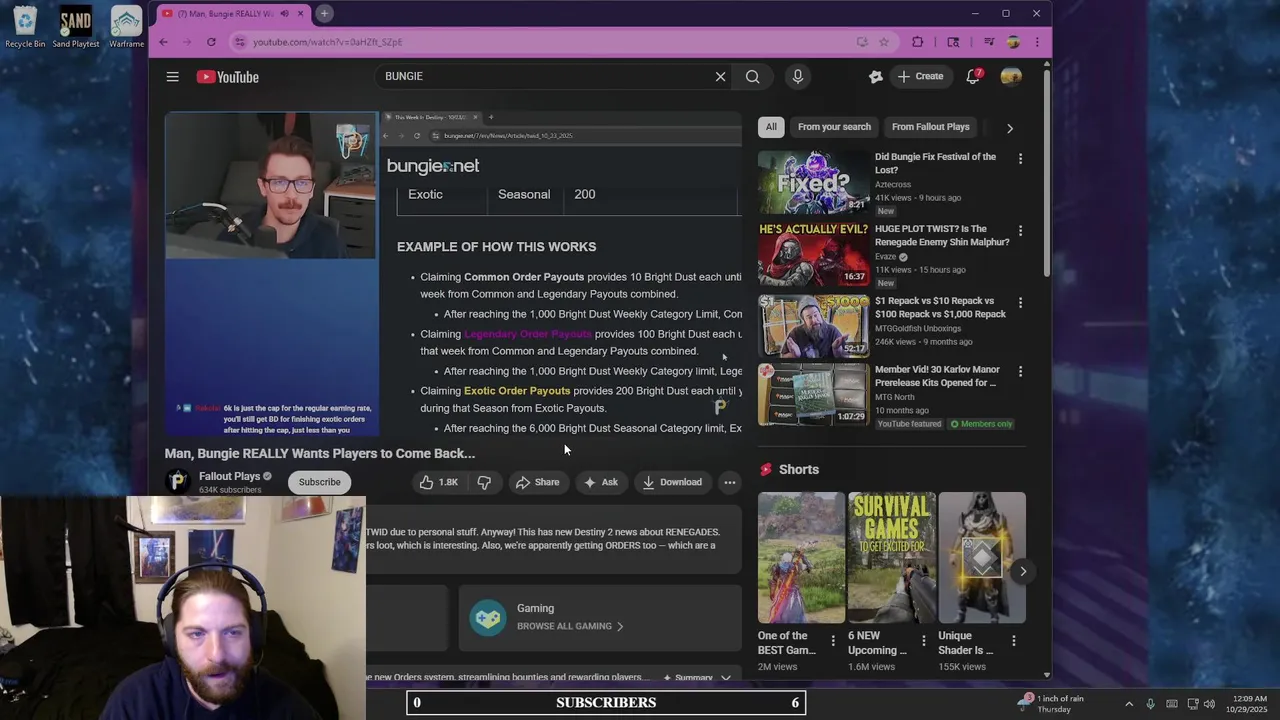Share the video

pos(537,482)
